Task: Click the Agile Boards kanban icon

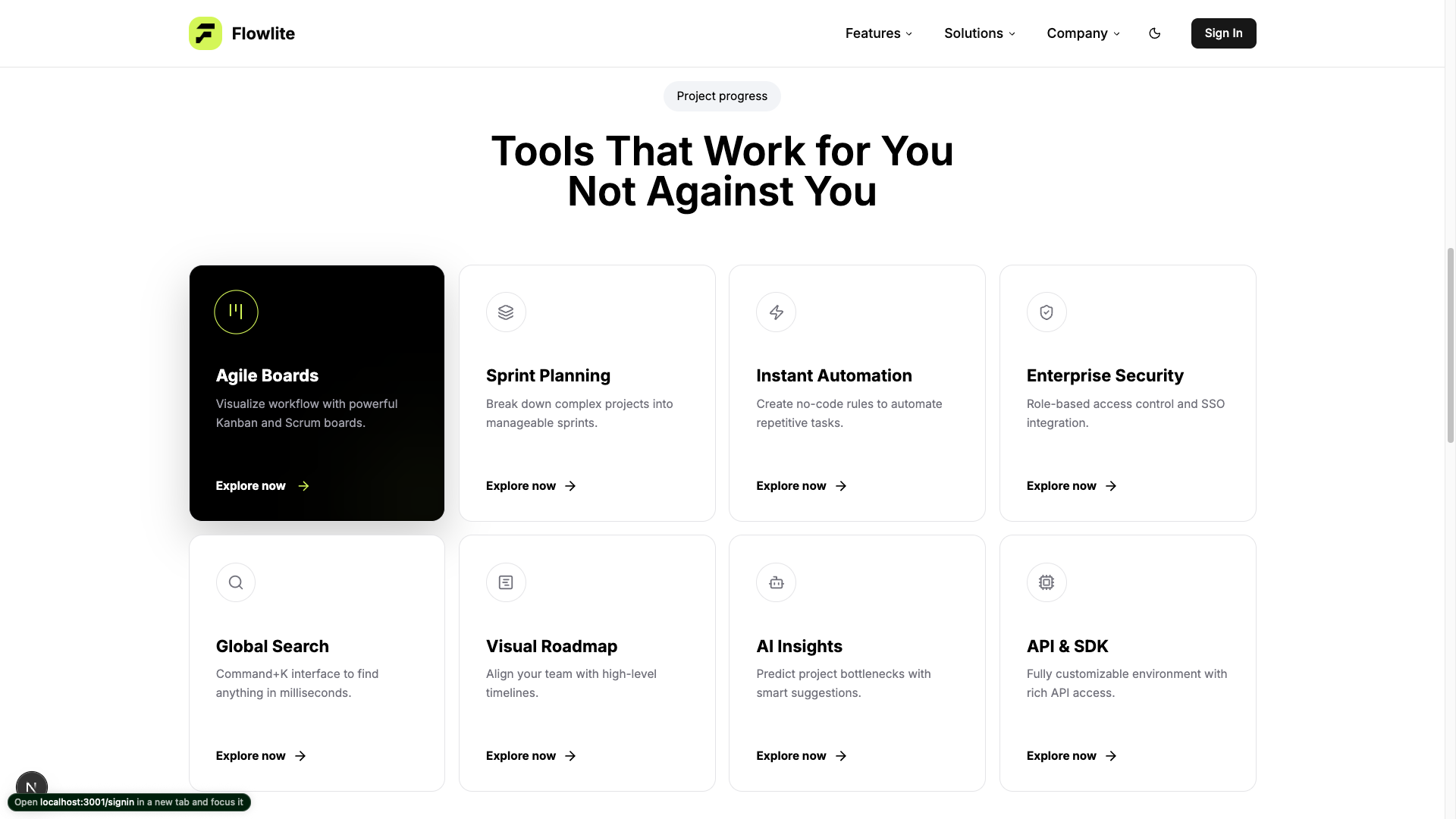Action: (236, 312)
